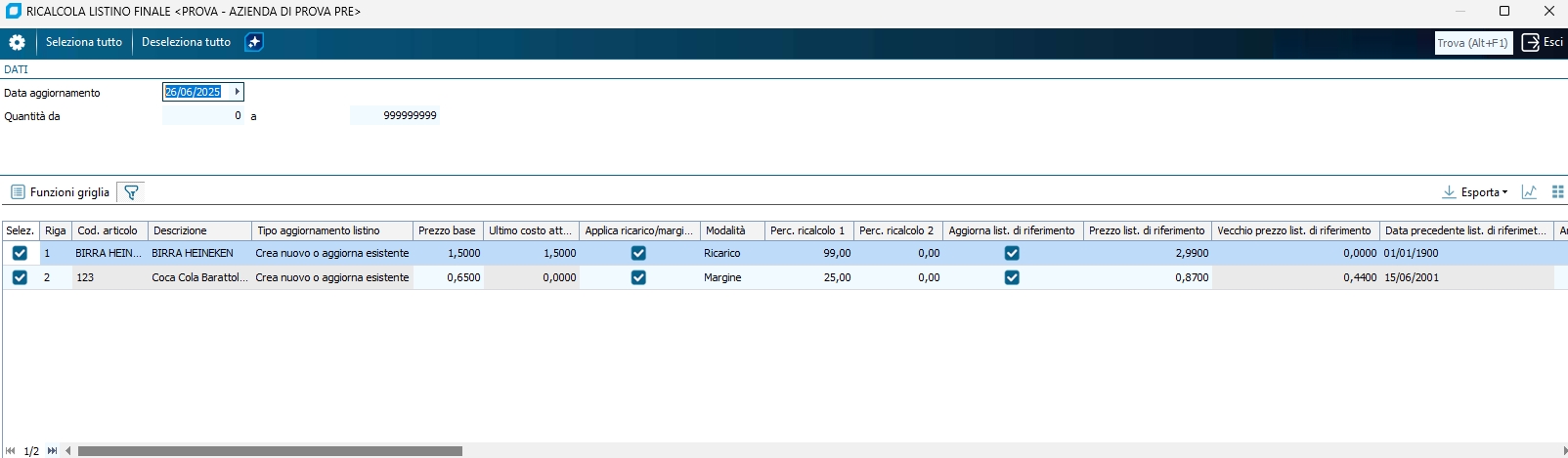Screen dimensions: 1568x458
Task: Click the Data precedente list. di riferimento header
Action: click(1466, 230)
